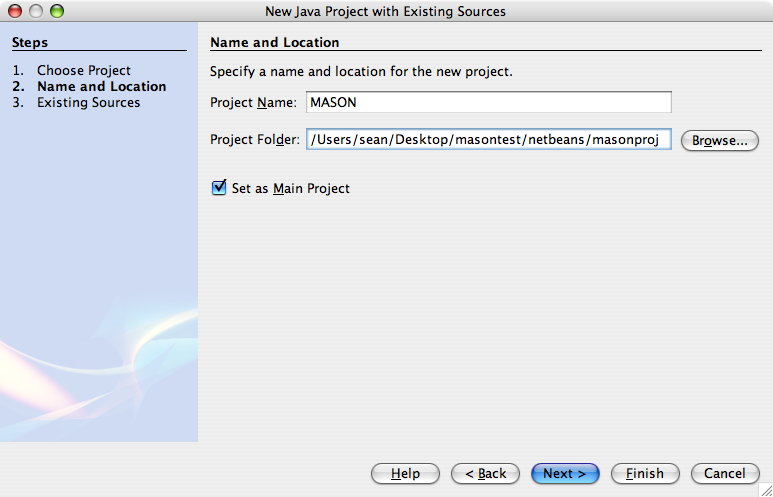Select step 1 Choose Project
The image size is (773, 497).
click(83, 70)
